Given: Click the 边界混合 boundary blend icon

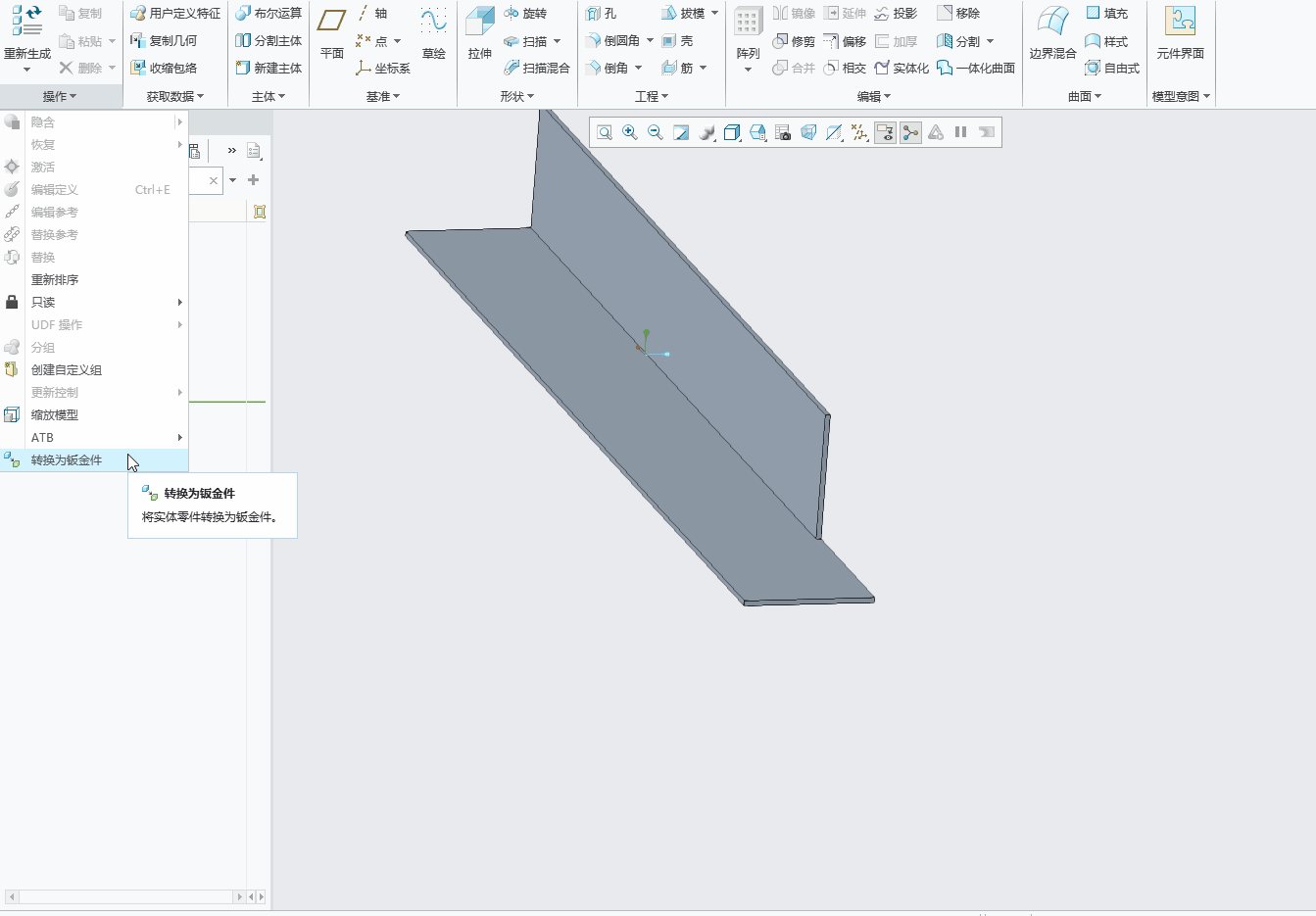Looking at the screenshot, I should tap(1052, 22).
